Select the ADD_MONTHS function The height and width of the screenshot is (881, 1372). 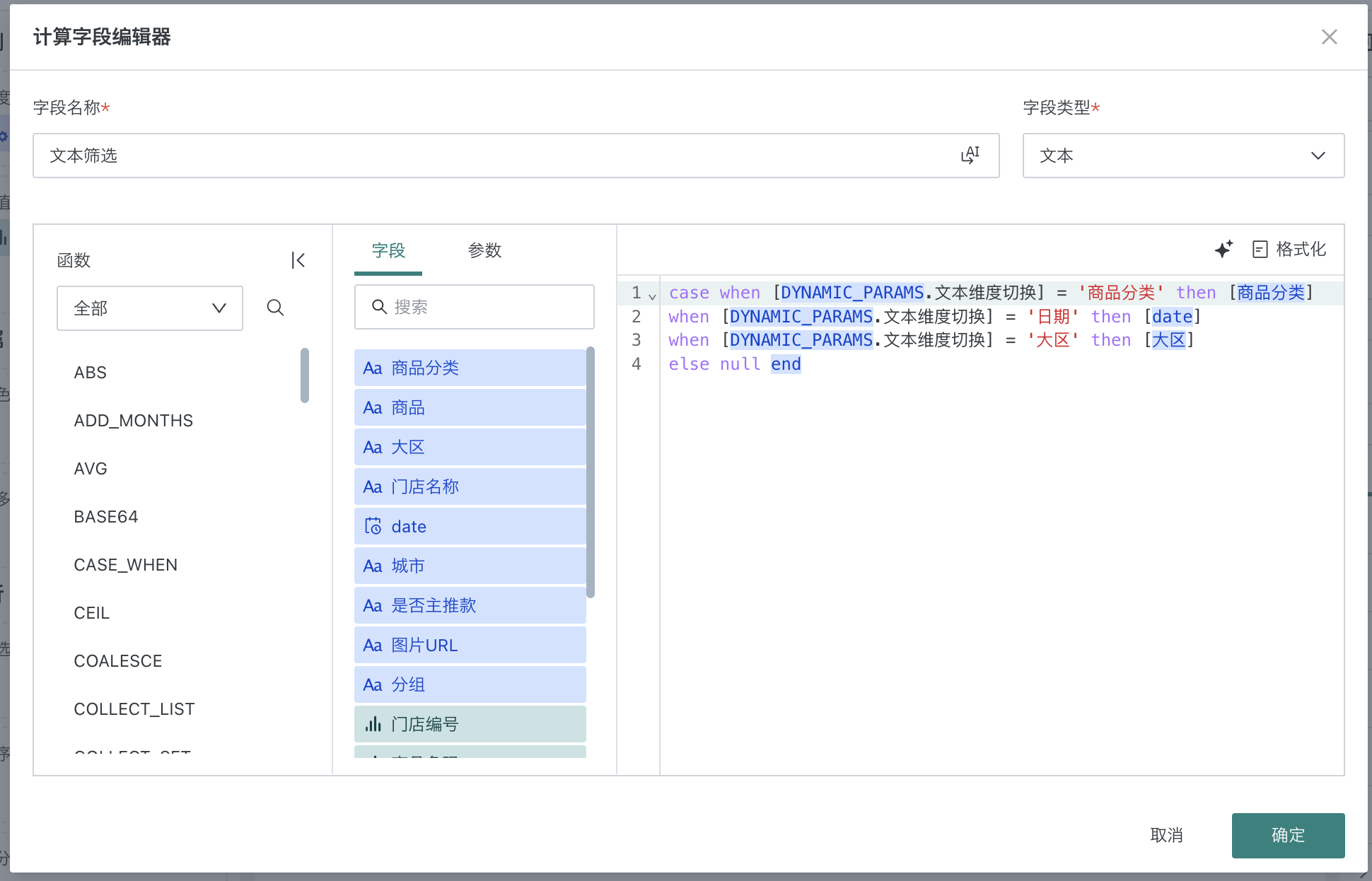134,421
